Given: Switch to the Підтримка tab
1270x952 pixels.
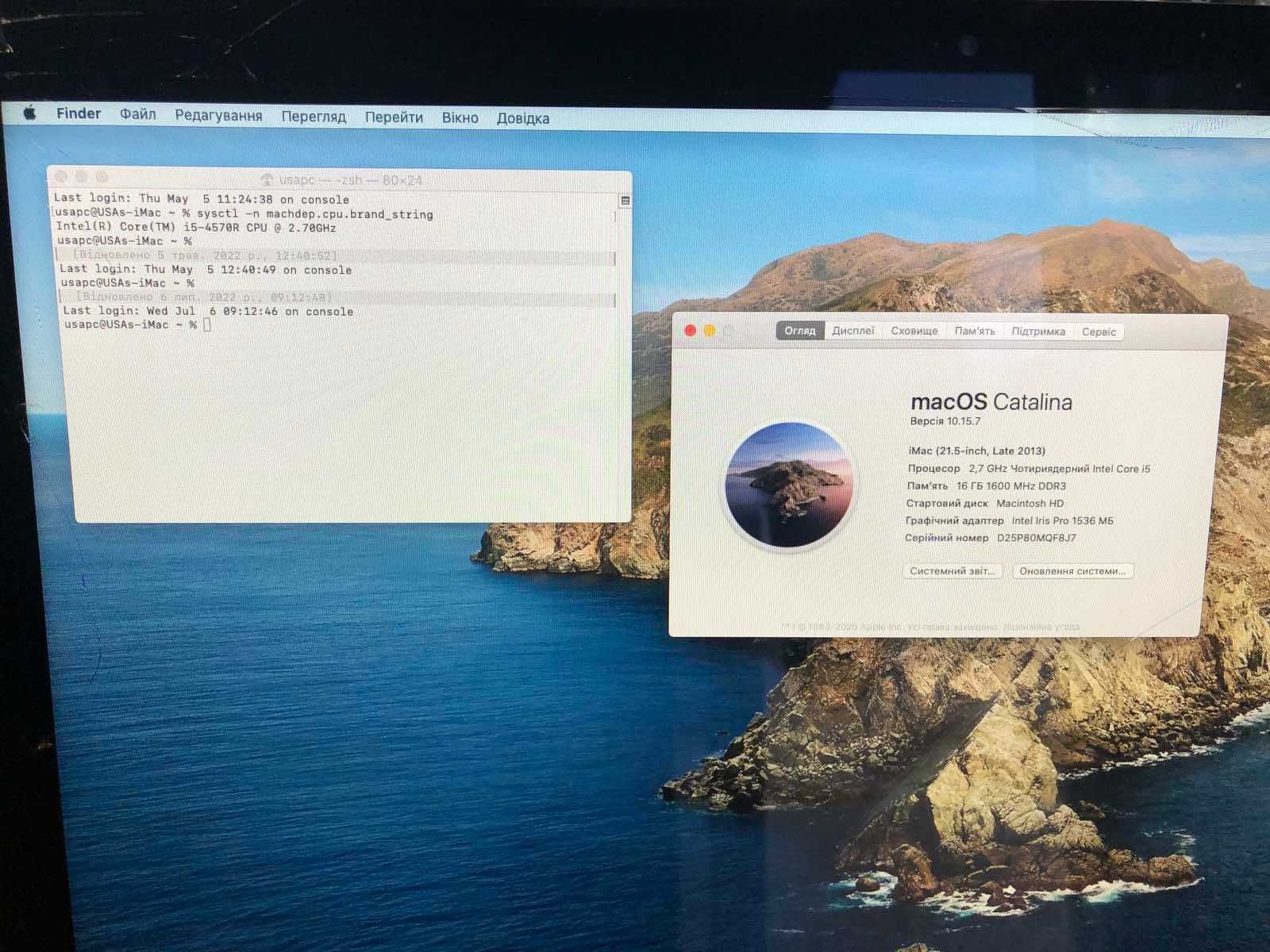Looking at the screenshot, I should tap(1038, 332).
